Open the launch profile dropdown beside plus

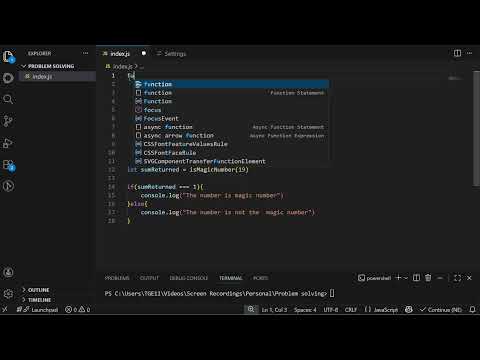pos(406,278)
